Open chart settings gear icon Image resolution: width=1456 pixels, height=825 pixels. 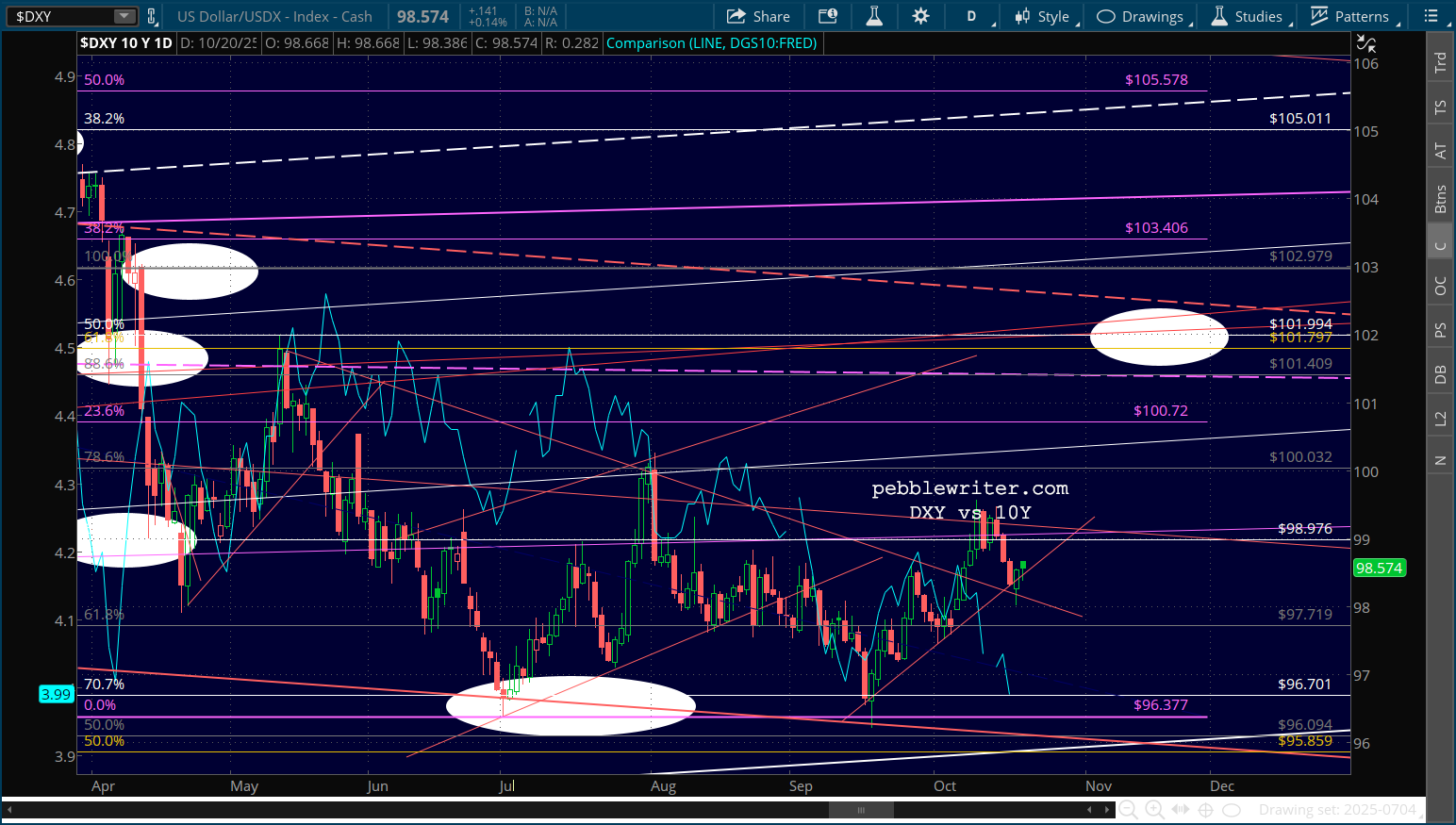[921, 16]
